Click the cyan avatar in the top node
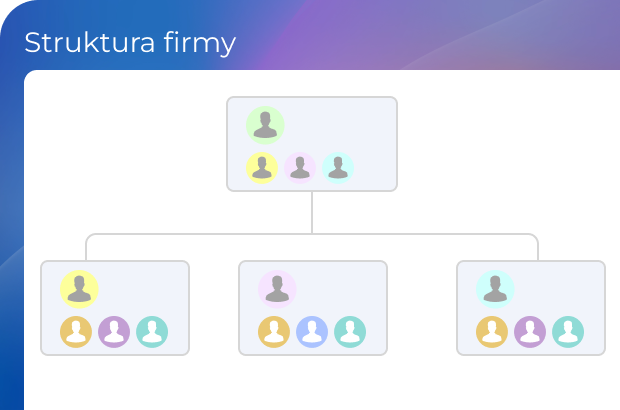Screen dimensions: 620x410 pyautogui.click(x=338, y=168)
